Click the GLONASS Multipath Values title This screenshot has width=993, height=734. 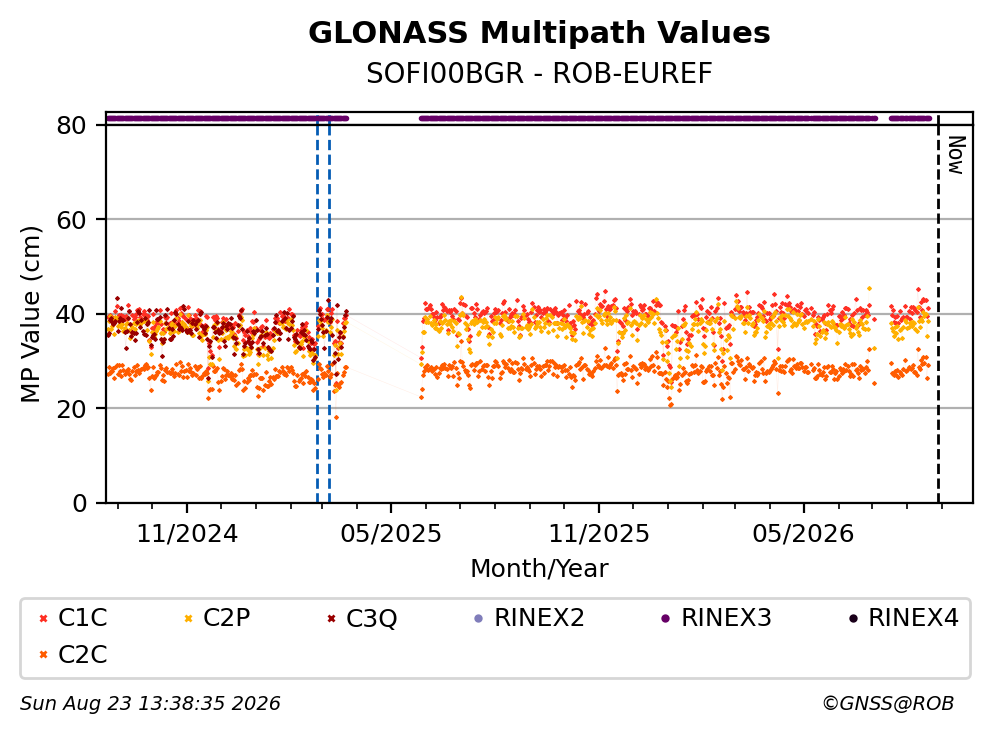coord(539,32)
